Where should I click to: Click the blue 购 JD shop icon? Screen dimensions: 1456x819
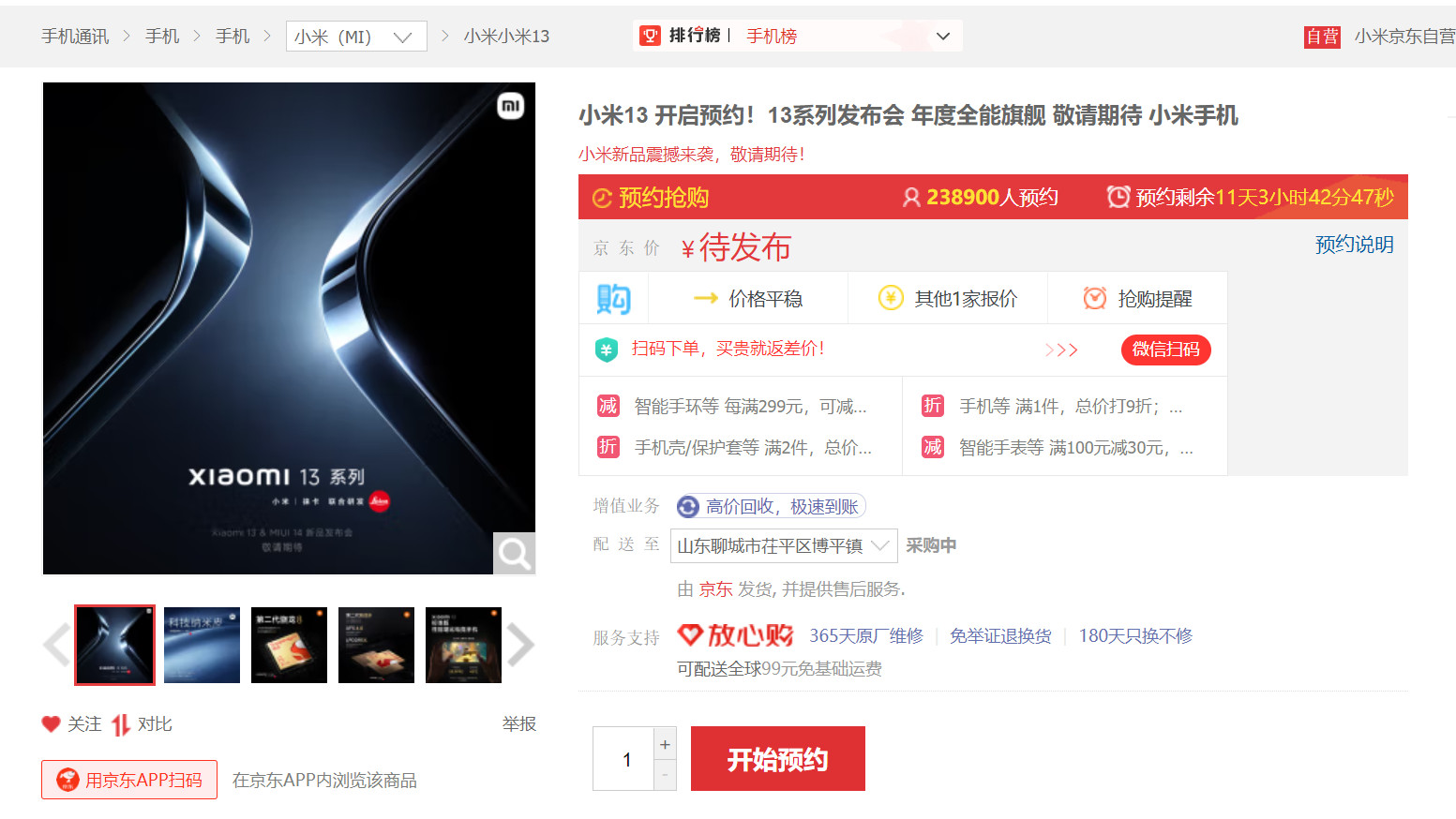click(612, 298)
